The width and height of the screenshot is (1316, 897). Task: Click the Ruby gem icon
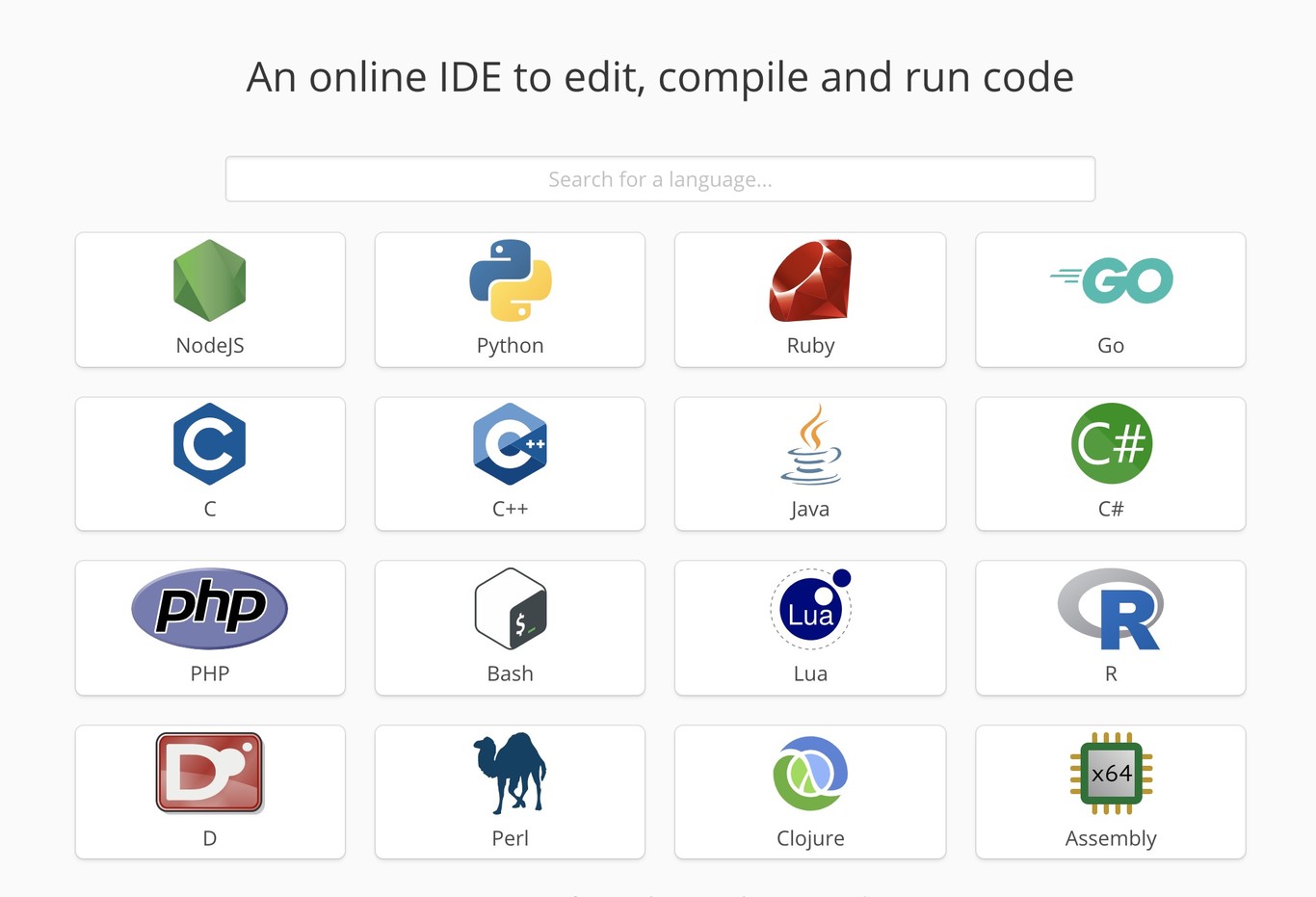coord(809,280)
